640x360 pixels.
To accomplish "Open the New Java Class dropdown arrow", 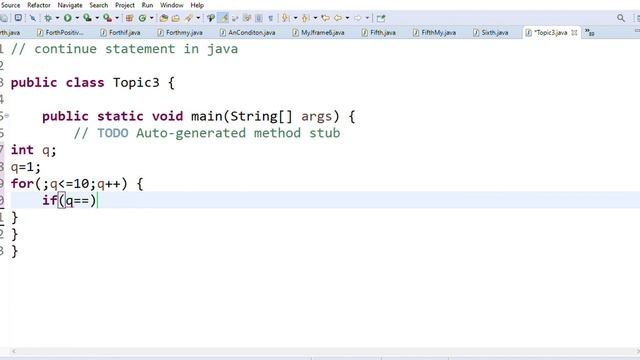I will coord(151,18).
